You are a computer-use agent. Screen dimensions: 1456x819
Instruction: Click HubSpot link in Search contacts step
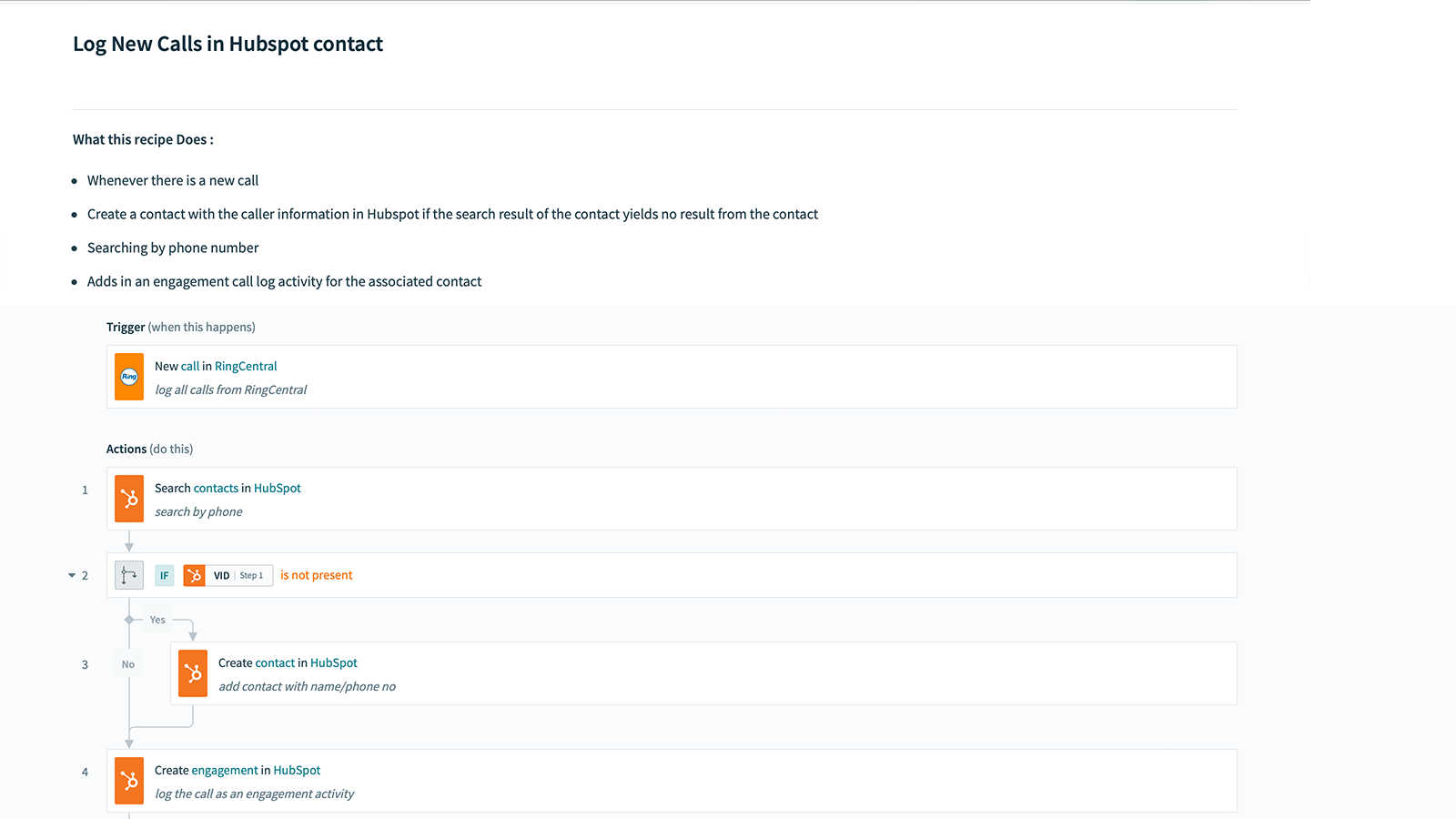[278, 488]
